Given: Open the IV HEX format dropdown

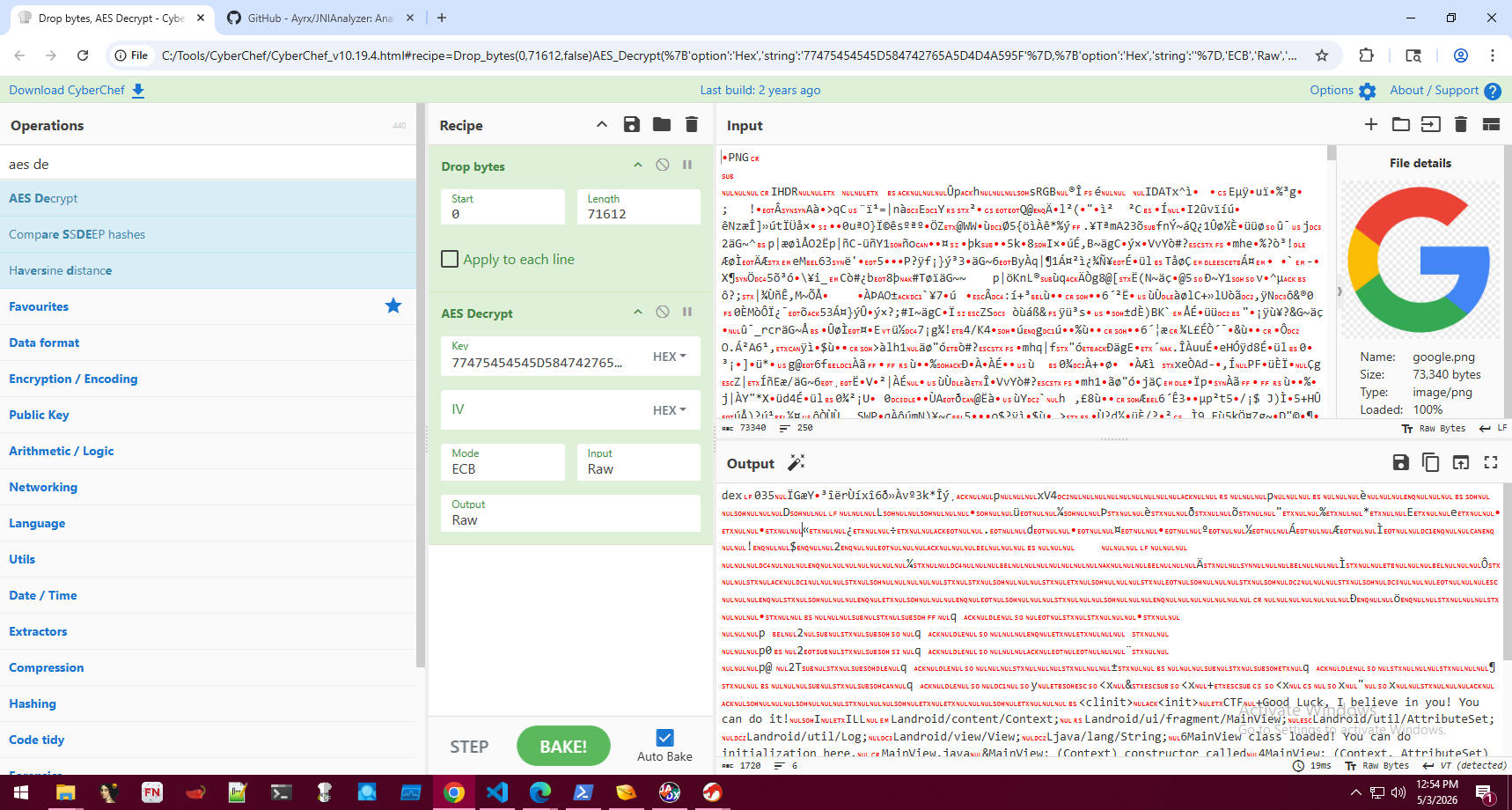Looking at the screenshot, I should tap(670, 410).
